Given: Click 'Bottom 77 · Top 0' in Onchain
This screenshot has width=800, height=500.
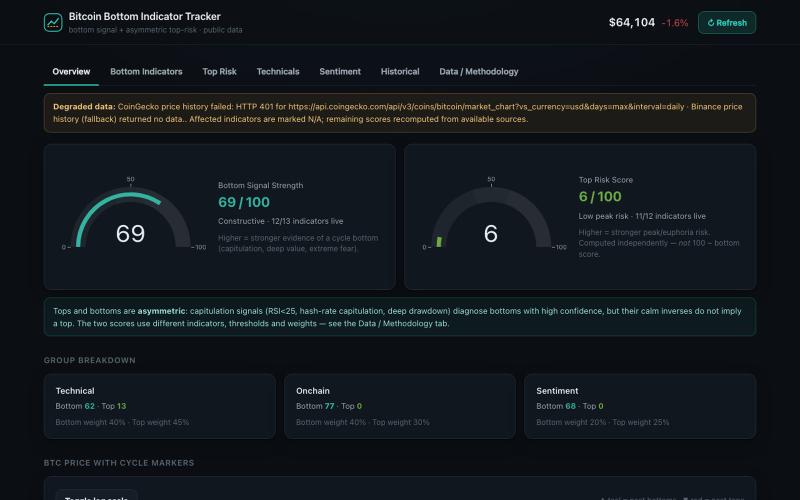Looking at the screenshot, I should [329, 406].
